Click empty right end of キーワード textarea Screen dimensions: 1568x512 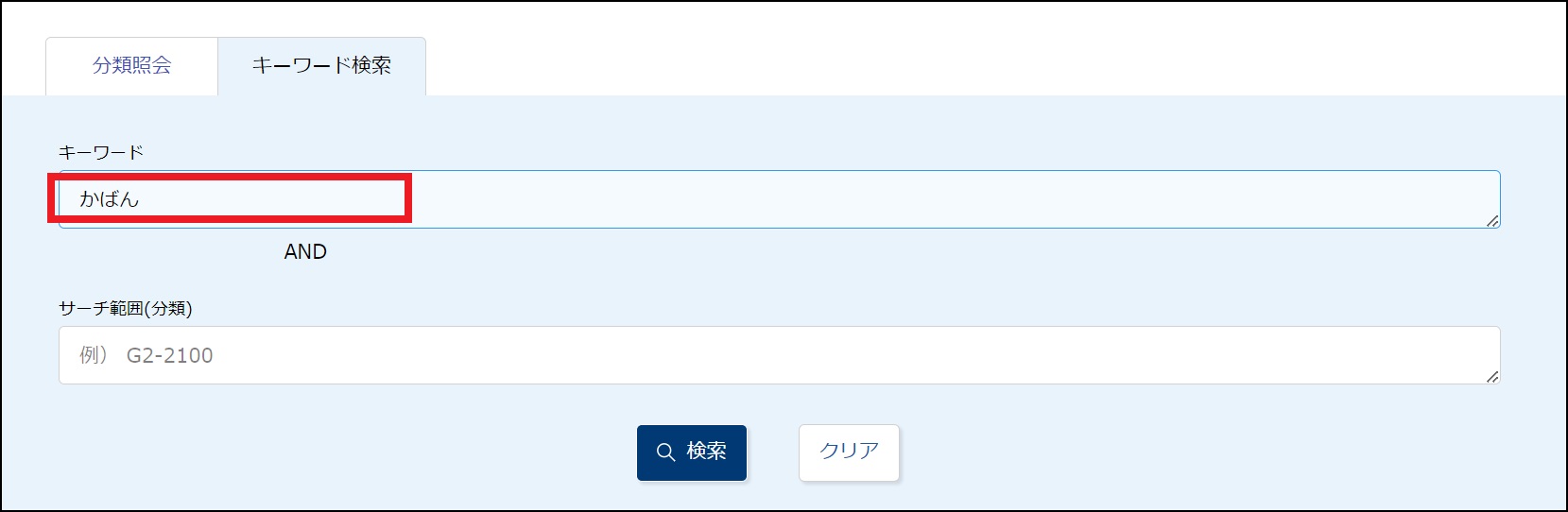pos(1323,199)
